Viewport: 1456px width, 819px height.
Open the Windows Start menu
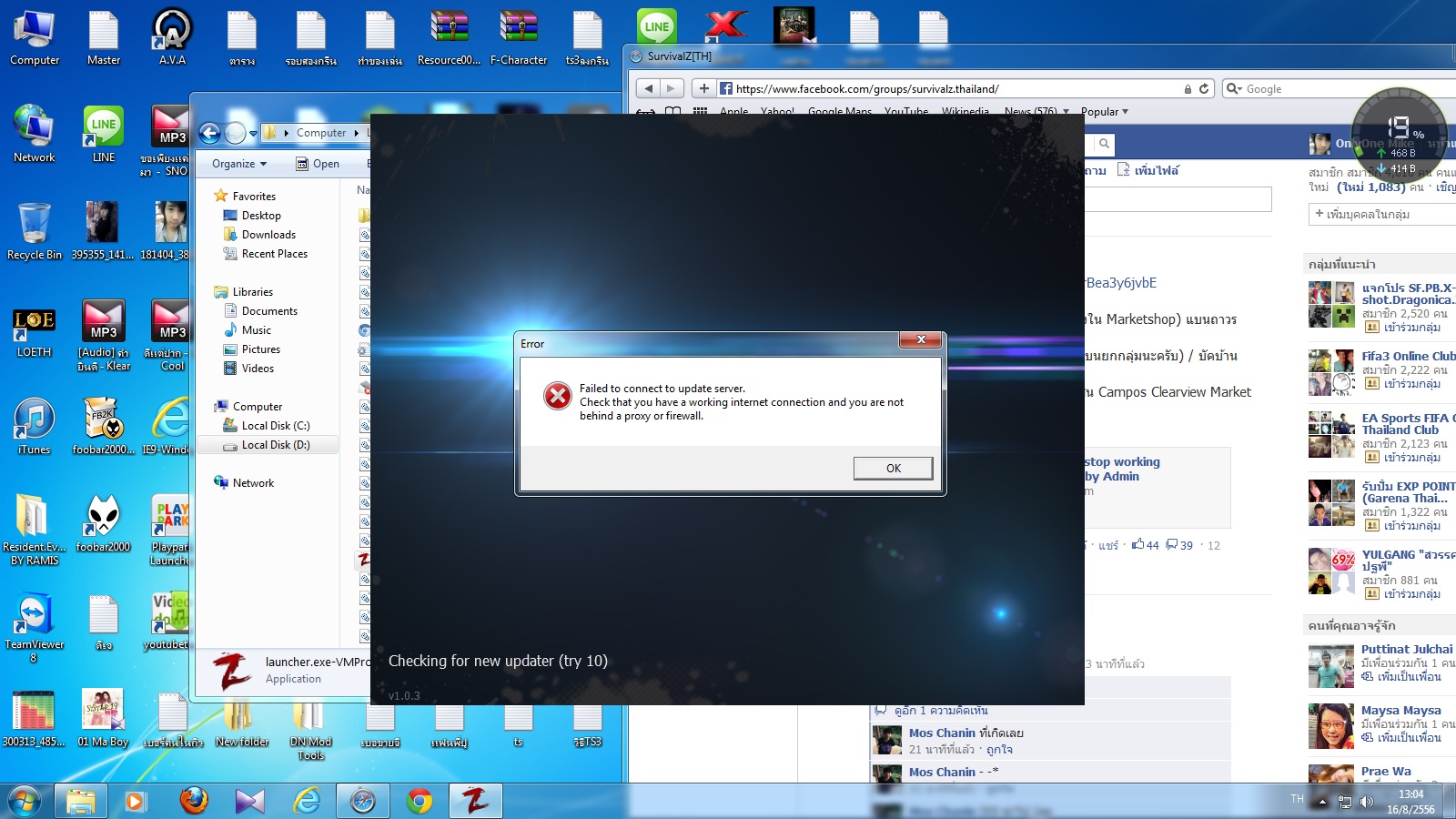tap(25, 801)
